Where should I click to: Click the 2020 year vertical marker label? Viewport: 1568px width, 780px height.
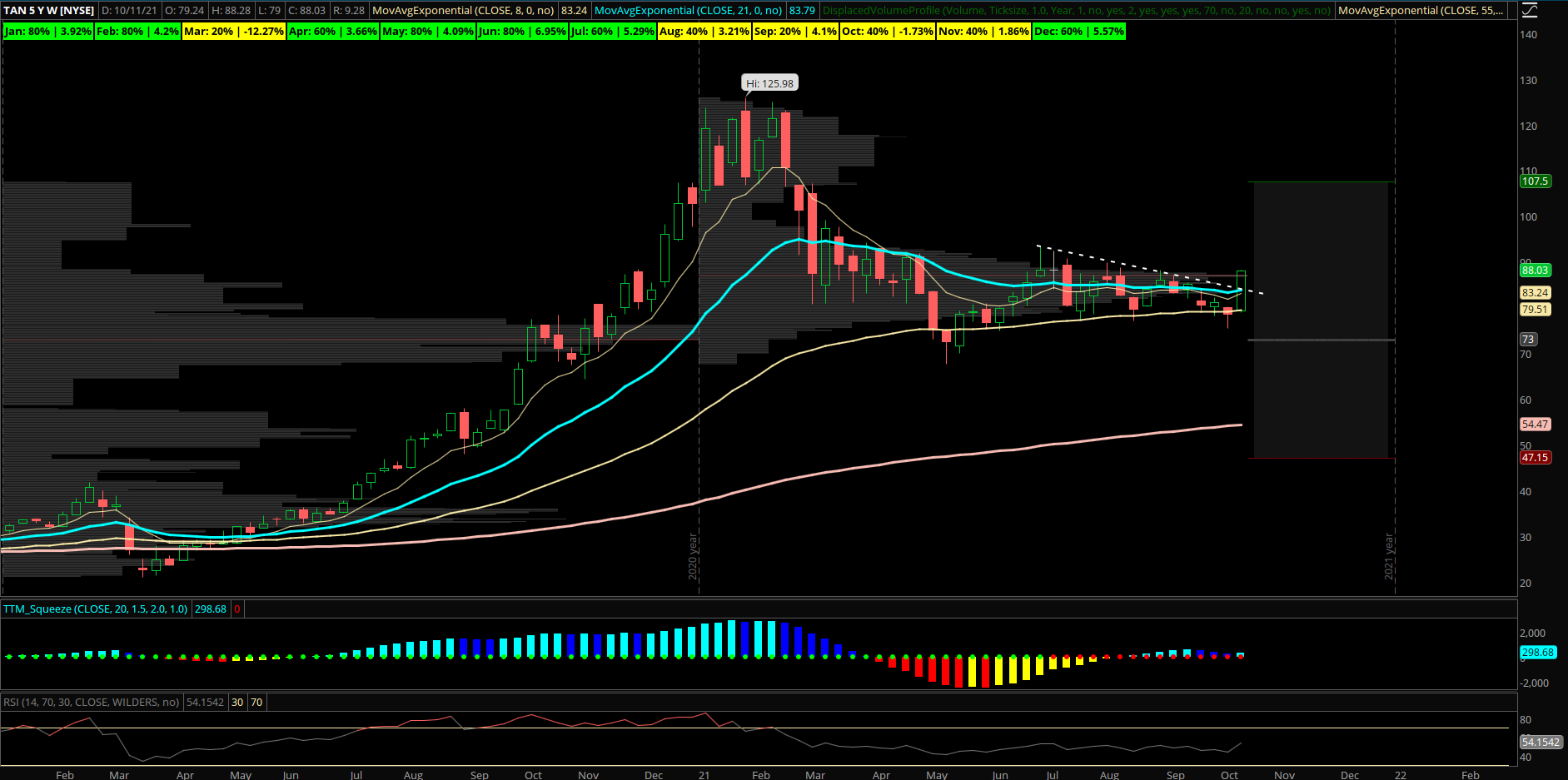tap(693, 556)
